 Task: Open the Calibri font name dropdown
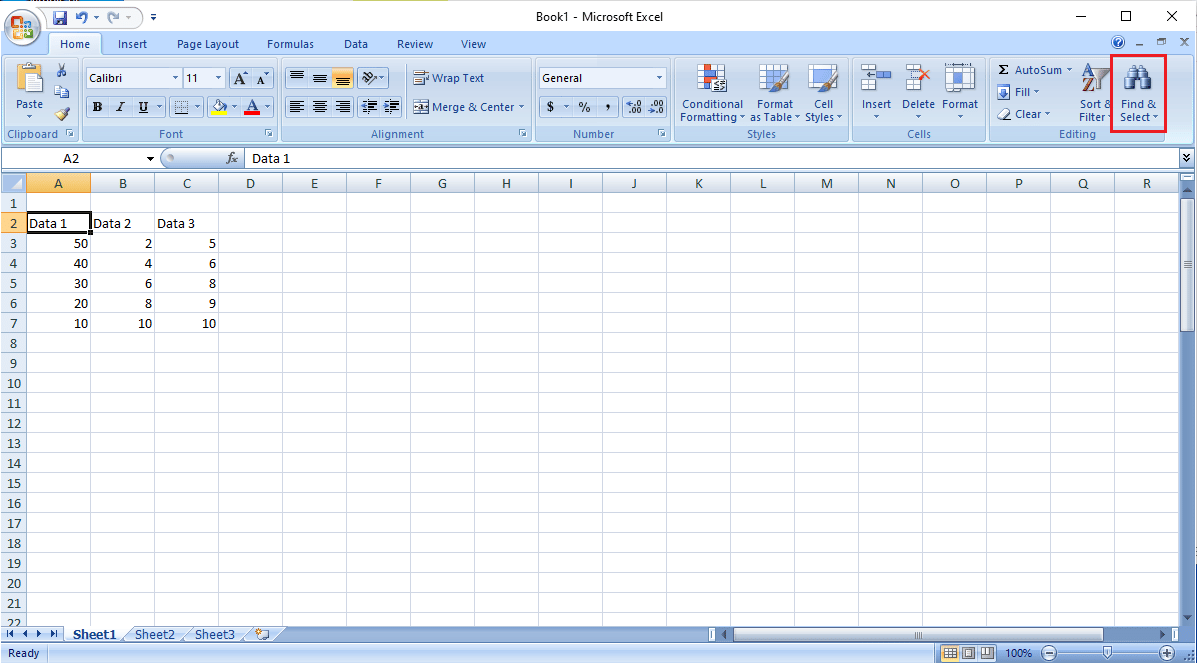(176, 78)
